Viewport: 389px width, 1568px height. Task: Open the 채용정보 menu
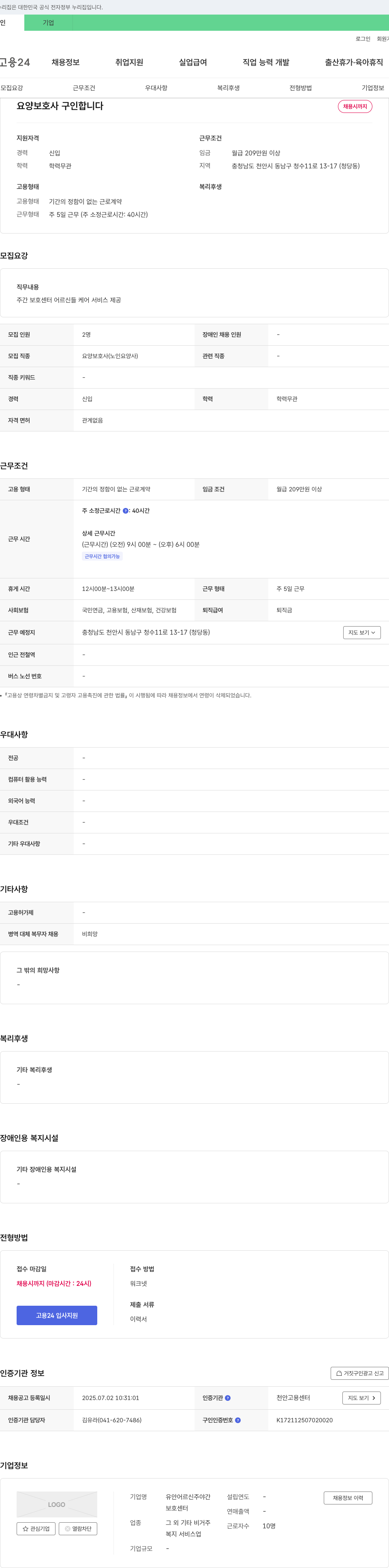coord(65,62)
